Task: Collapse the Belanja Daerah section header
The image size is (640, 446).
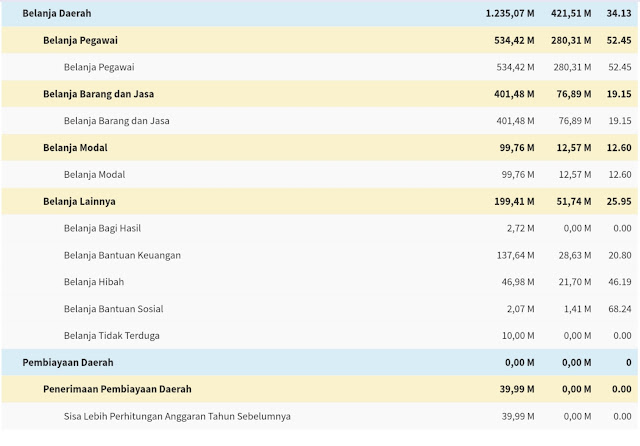Action: [x=58, y=14]
